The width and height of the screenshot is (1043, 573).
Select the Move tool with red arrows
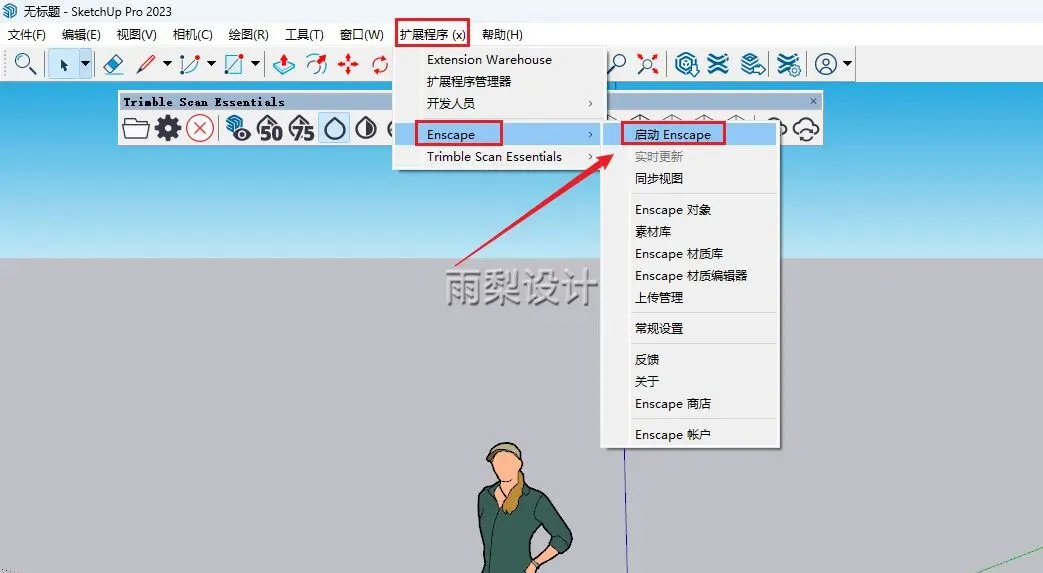point(348,64)
